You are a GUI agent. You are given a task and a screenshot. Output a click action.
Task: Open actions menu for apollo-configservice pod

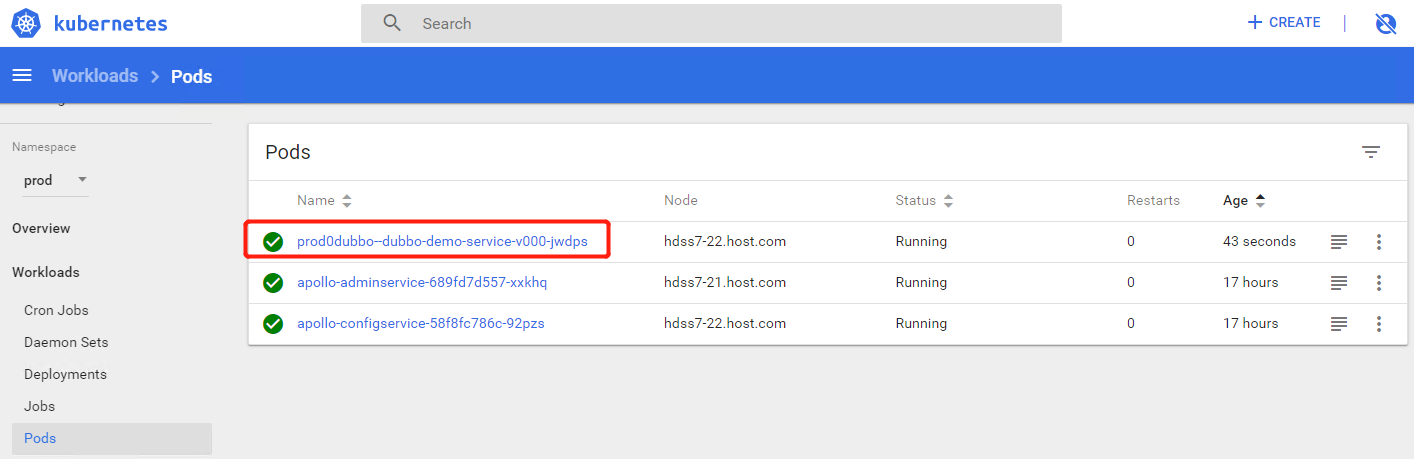[1379, 324]
